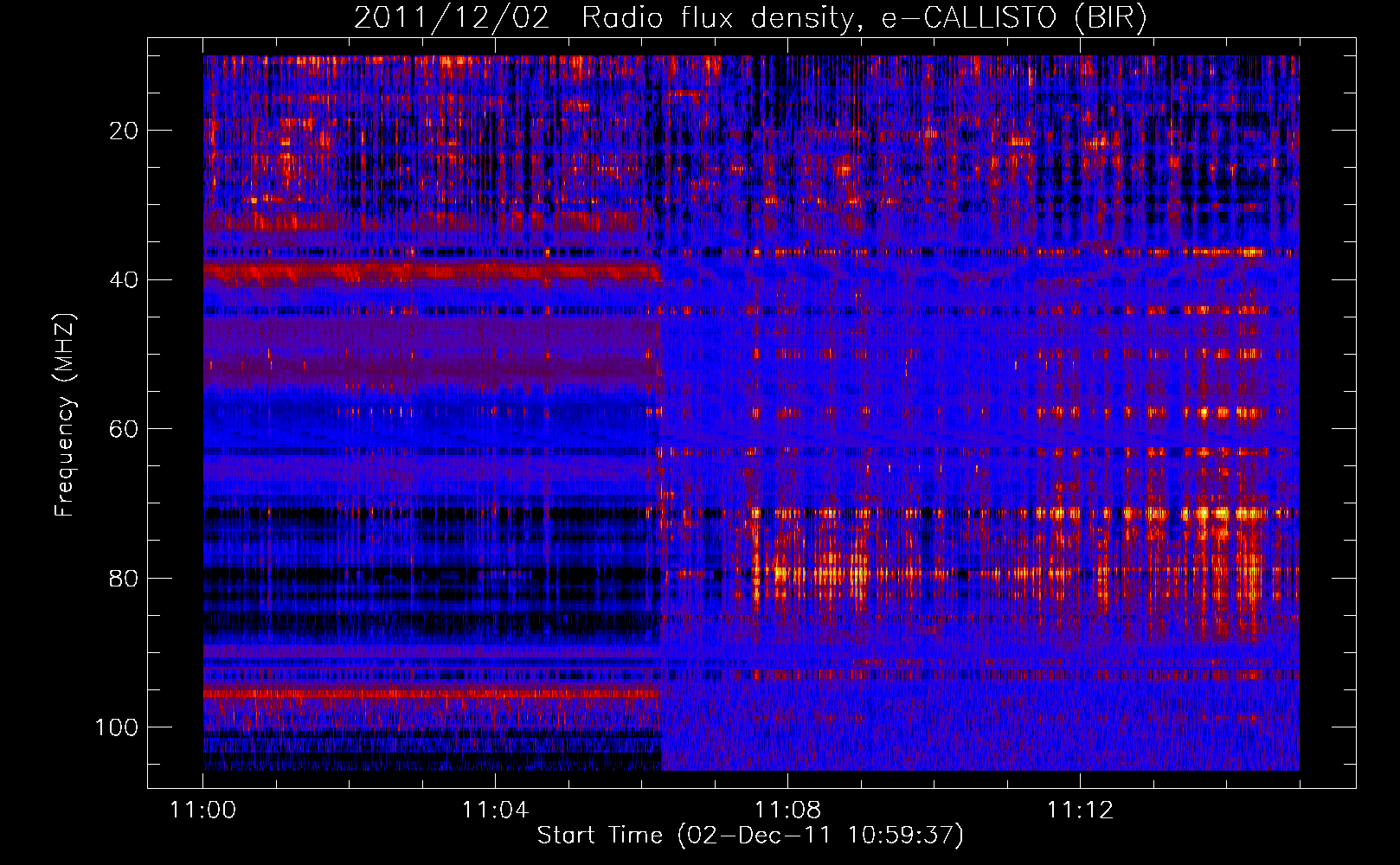Select the 'Frequency (MHZ)' y-axis label

(65, 415)
